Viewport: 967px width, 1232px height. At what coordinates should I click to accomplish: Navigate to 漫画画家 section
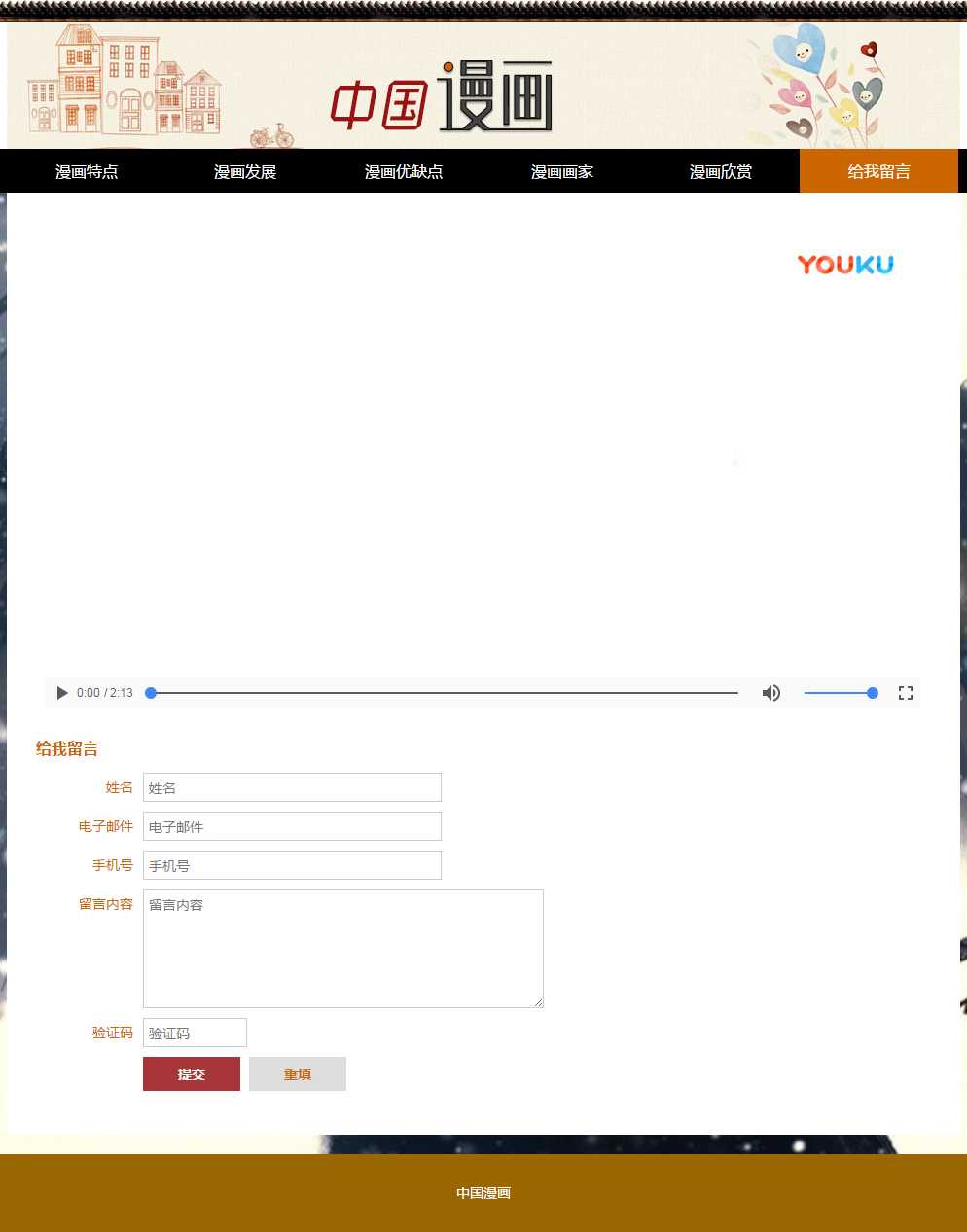click(562, 172)
